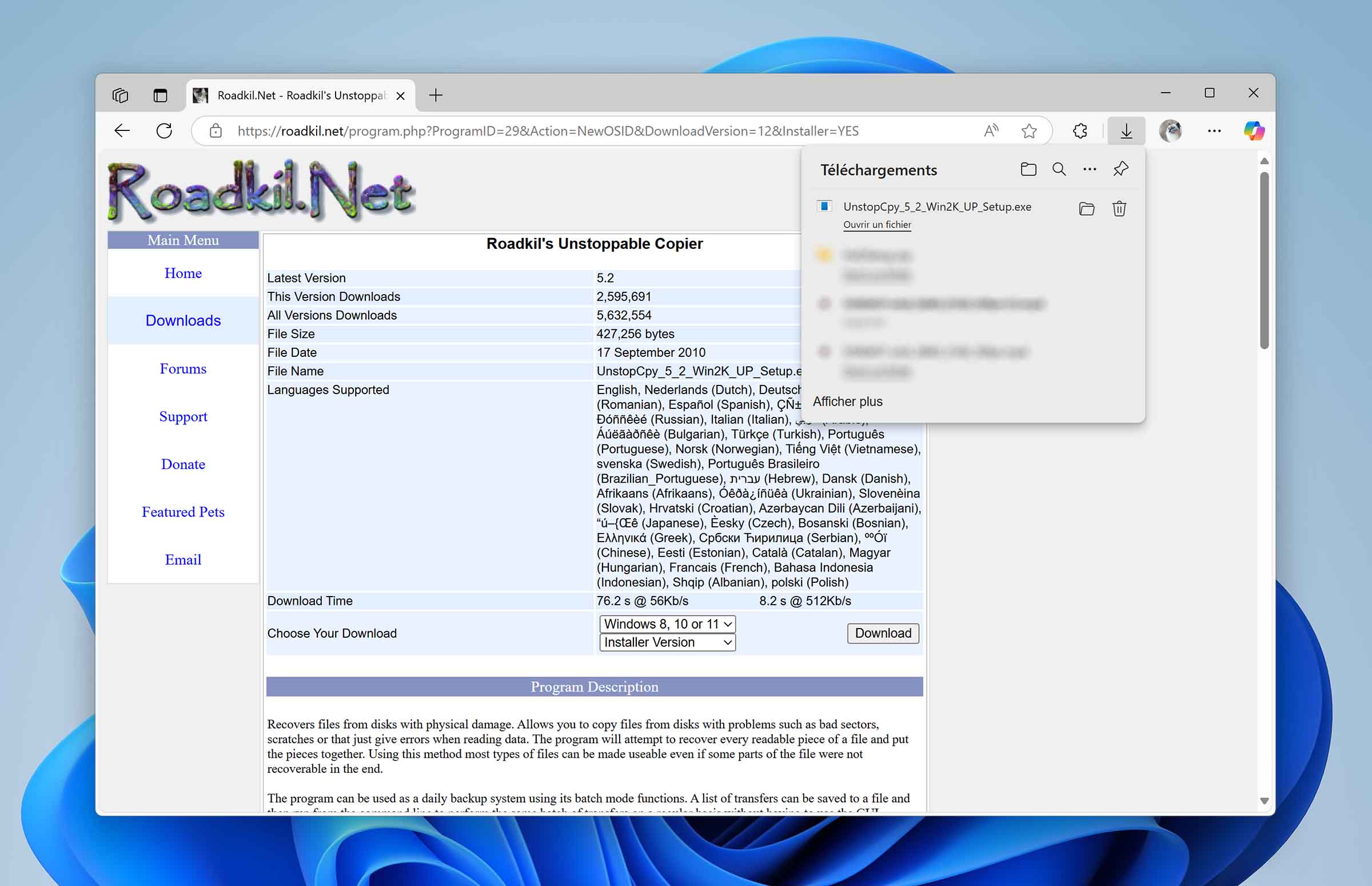Click the Téléchargements panel title
The height and width of the screenshot is (886, 1372).
(878, 170)
